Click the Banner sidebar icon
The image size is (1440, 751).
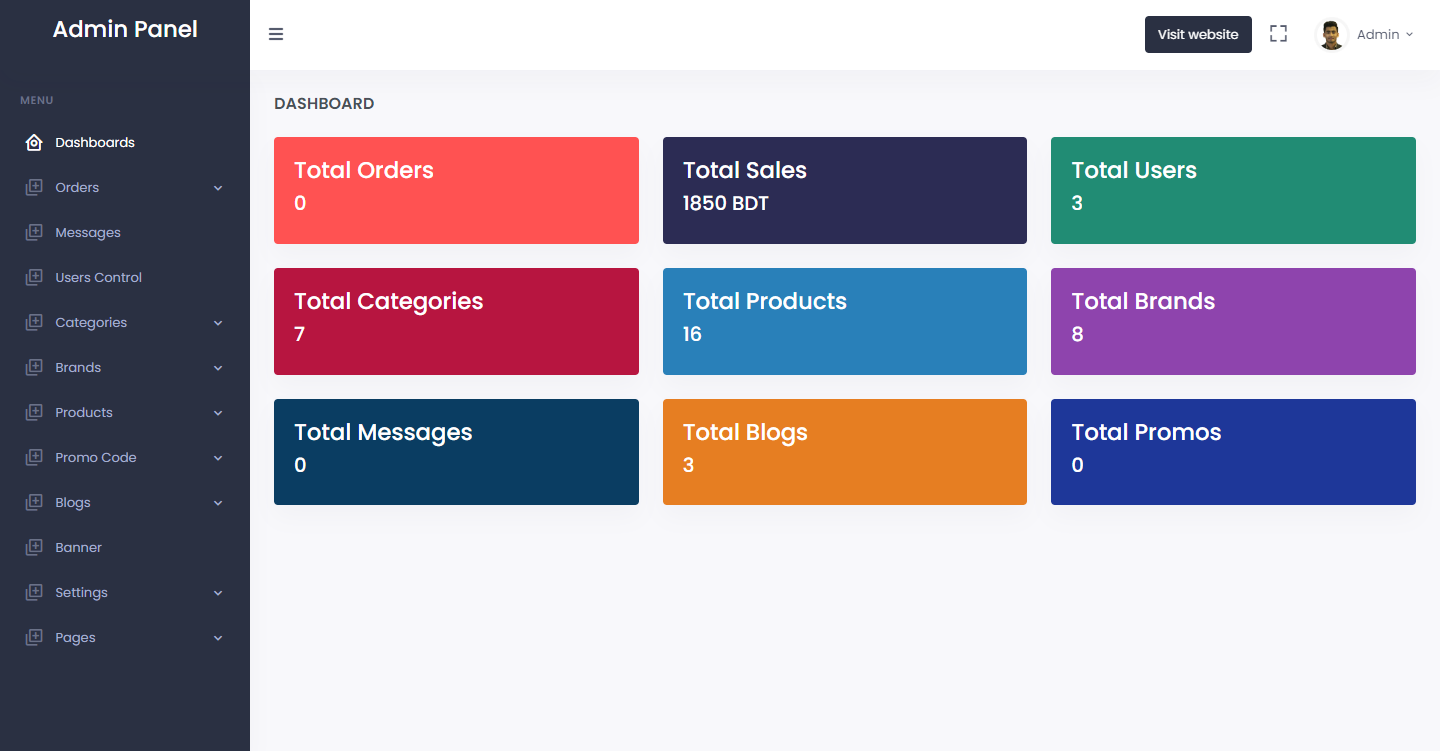coord(34,547)
